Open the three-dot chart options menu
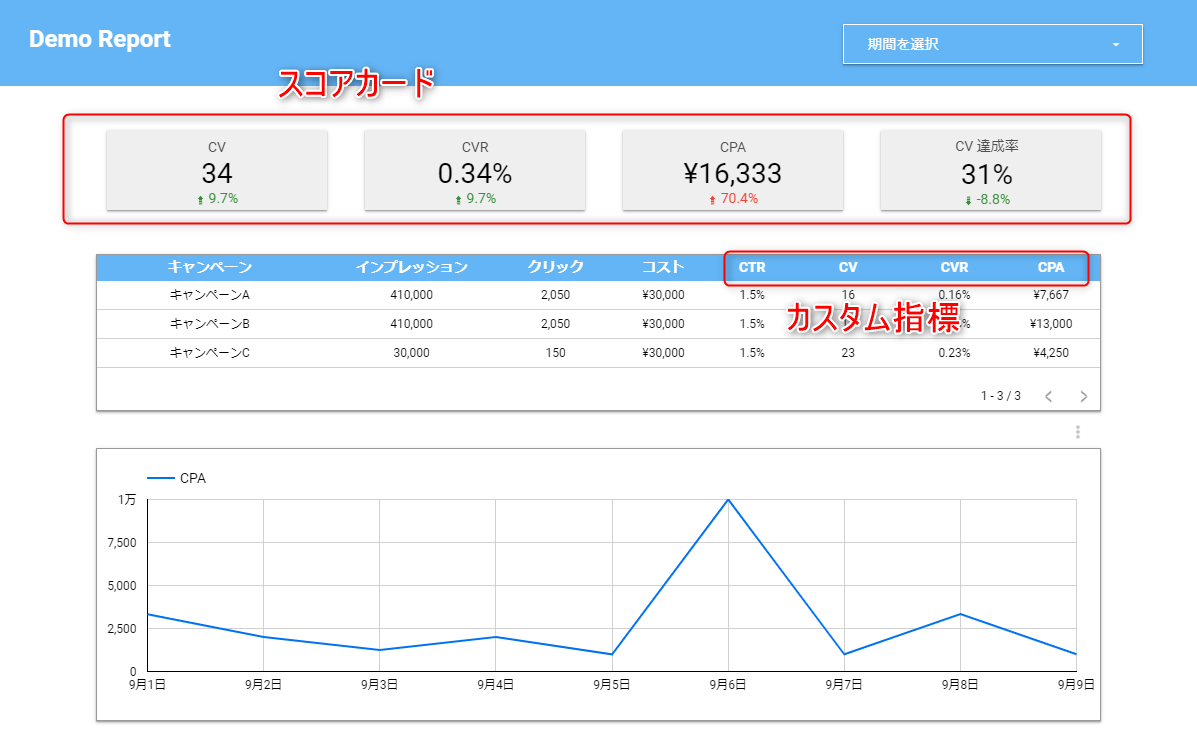This screenshot has height=734, width=1197. pyautogui.click(x=1077, y=432)
